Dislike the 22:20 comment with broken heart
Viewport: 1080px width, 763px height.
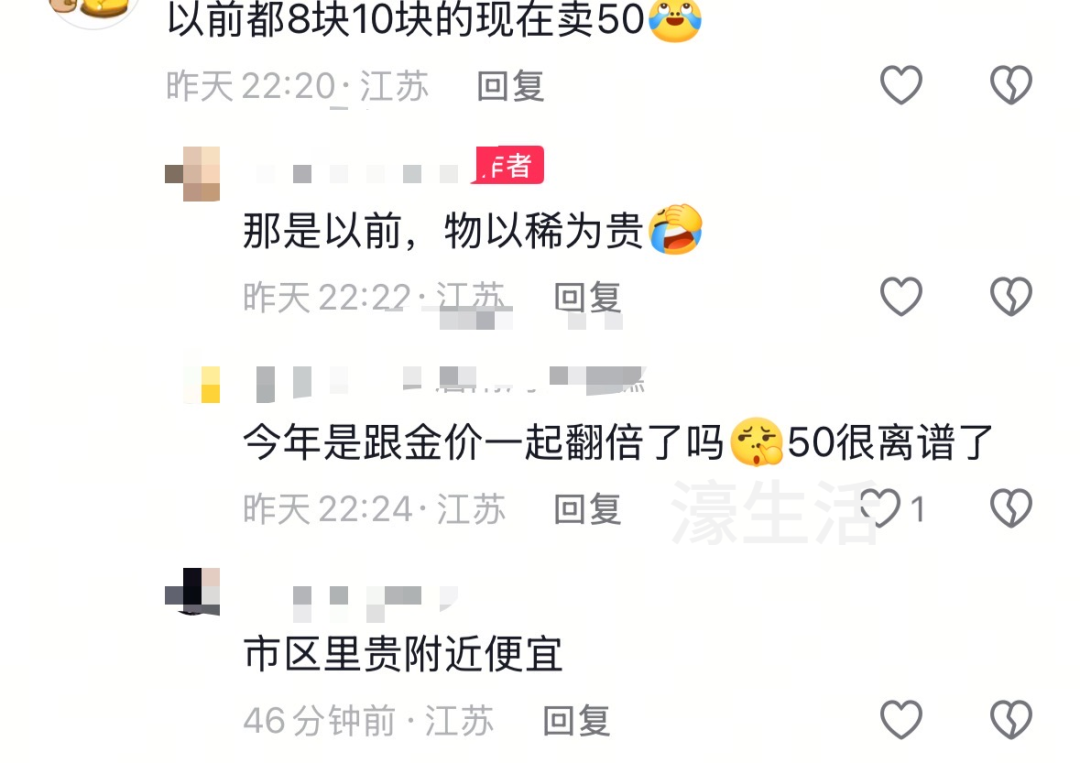1011,85
